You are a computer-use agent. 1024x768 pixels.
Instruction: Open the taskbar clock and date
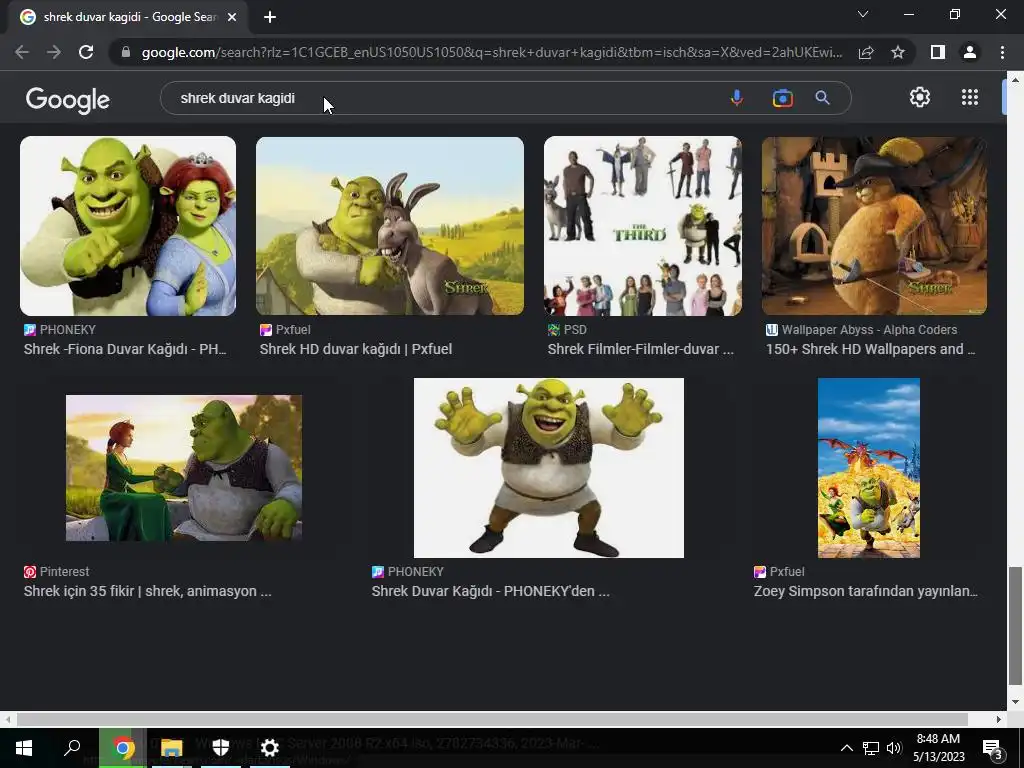tap(938, 748)
